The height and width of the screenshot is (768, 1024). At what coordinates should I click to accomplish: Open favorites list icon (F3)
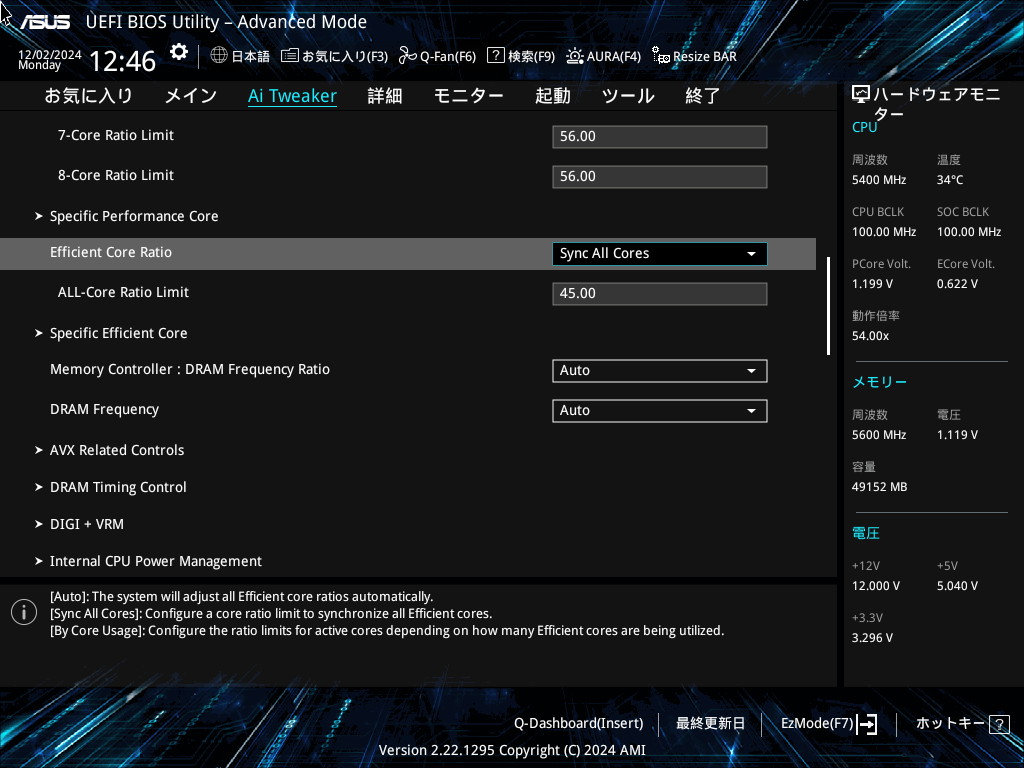(290, 56)
